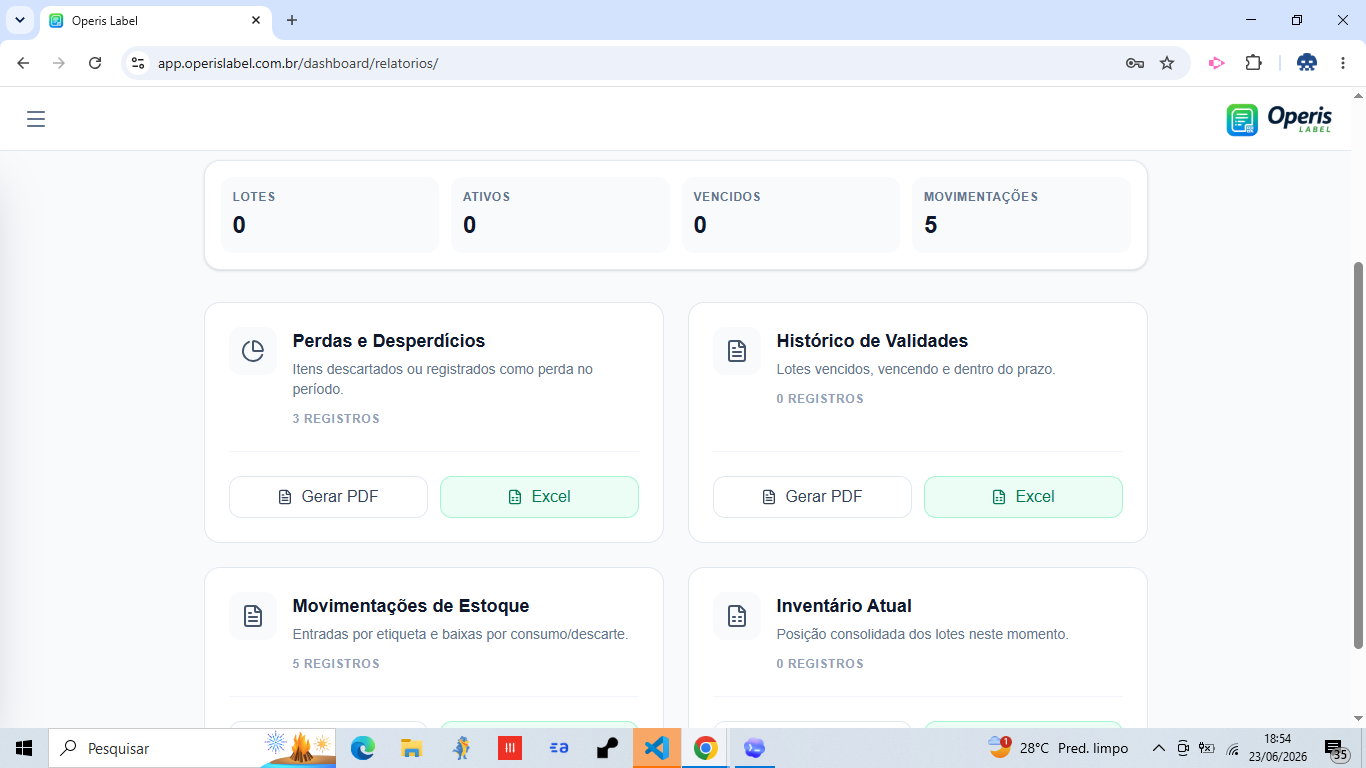This screenshot has height=768, width=1366.
Task: Open the purple app at taskbar end
Action: coord(755,748)
